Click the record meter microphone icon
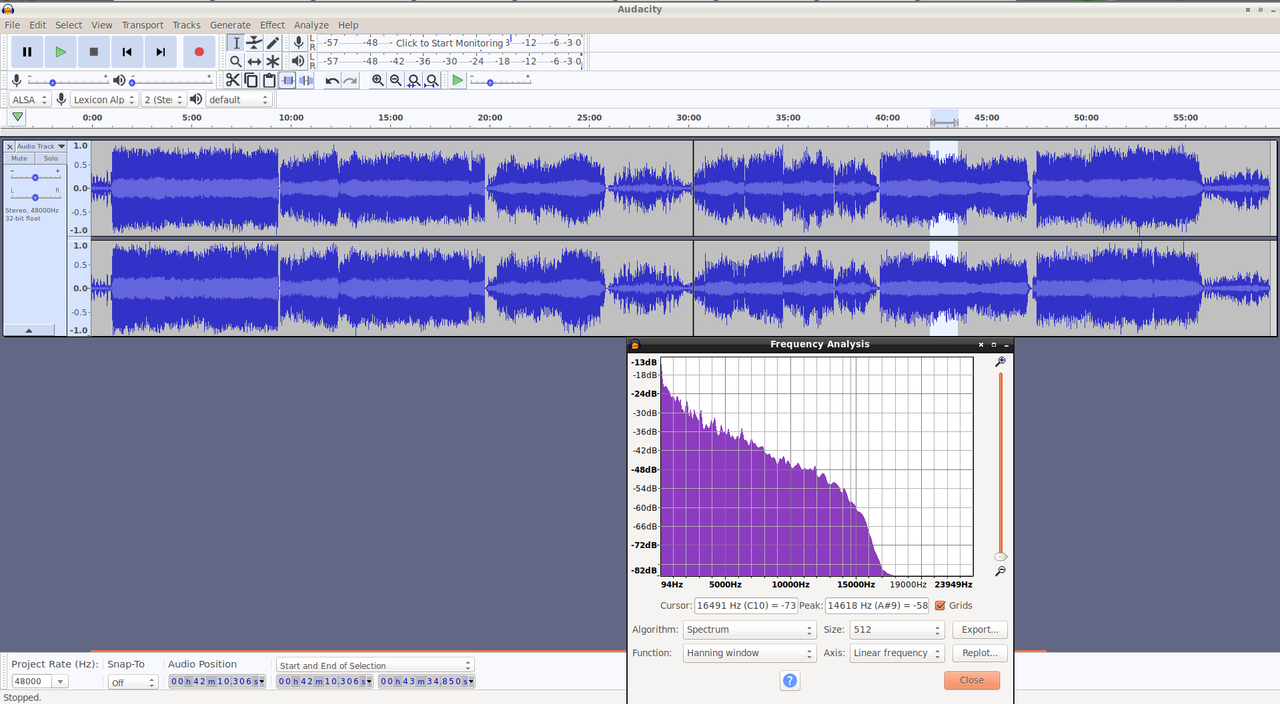1280x704 pixels. (298, 43)
